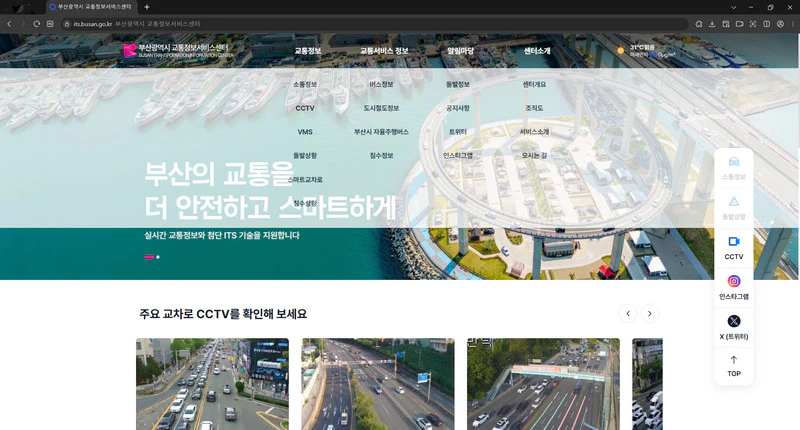Open 서비스소개 submenu item
The height and width of the screenshot is (430, 800).
534,132
